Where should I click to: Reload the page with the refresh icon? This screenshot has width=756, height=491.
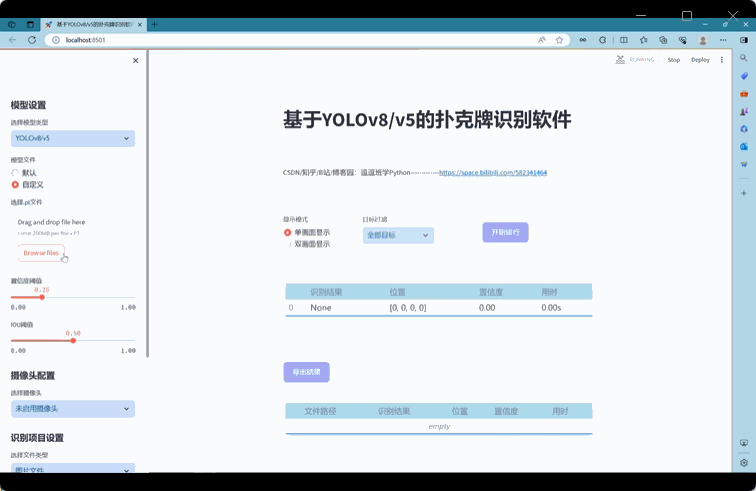point(32,40)
